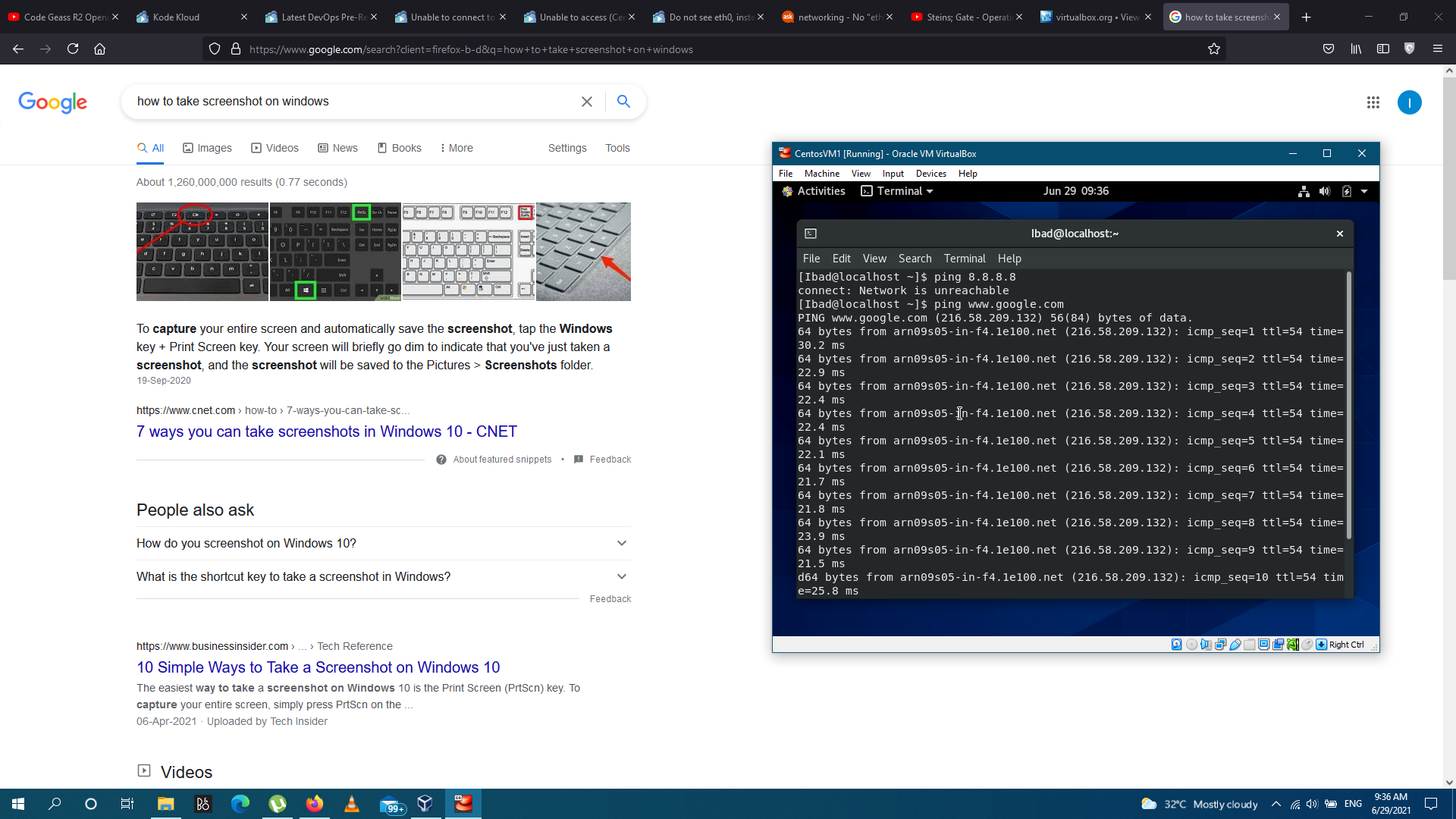The image size is (1456, 819).
Task: Switch to the Videos search tab
Action: tap(275, 148)
